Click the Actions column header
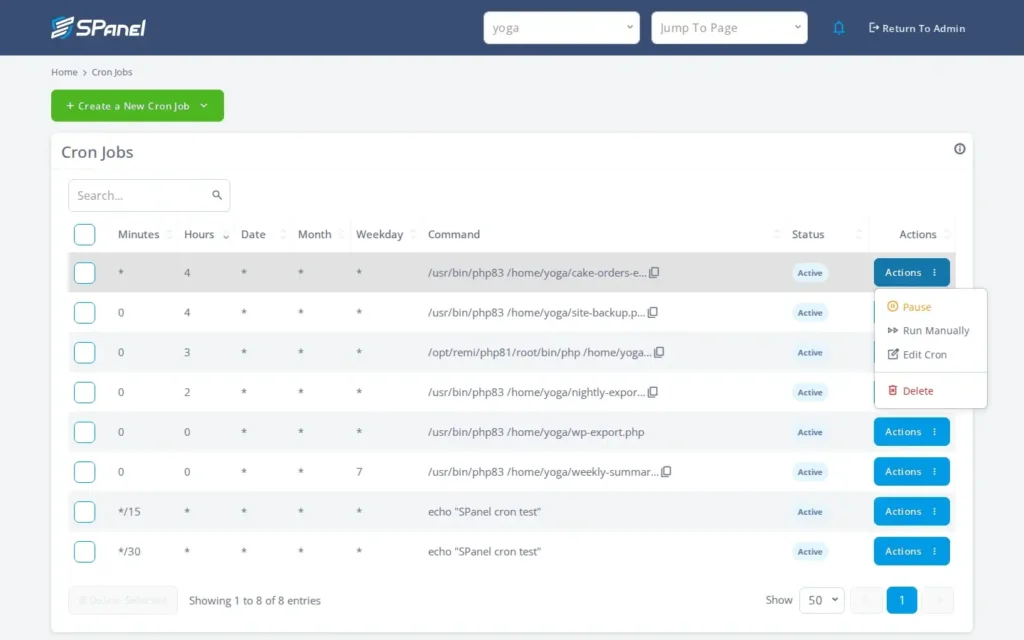Viewport: 1024px width, 640px height. click(918, 234)
